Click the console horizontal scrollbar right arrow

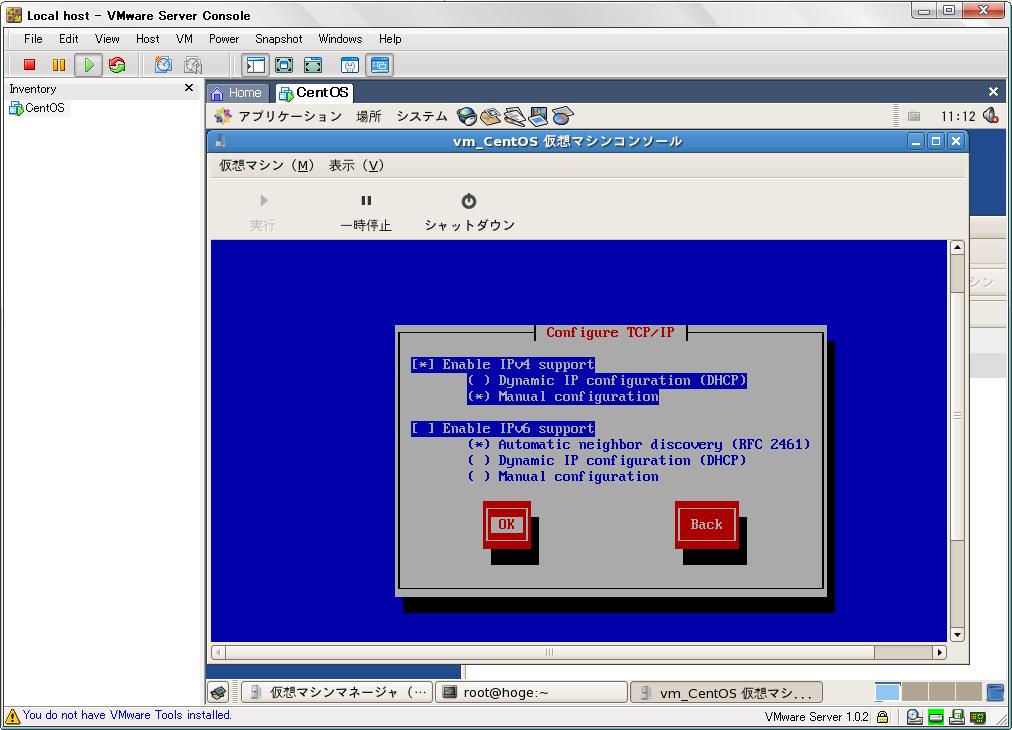[940, 652]
